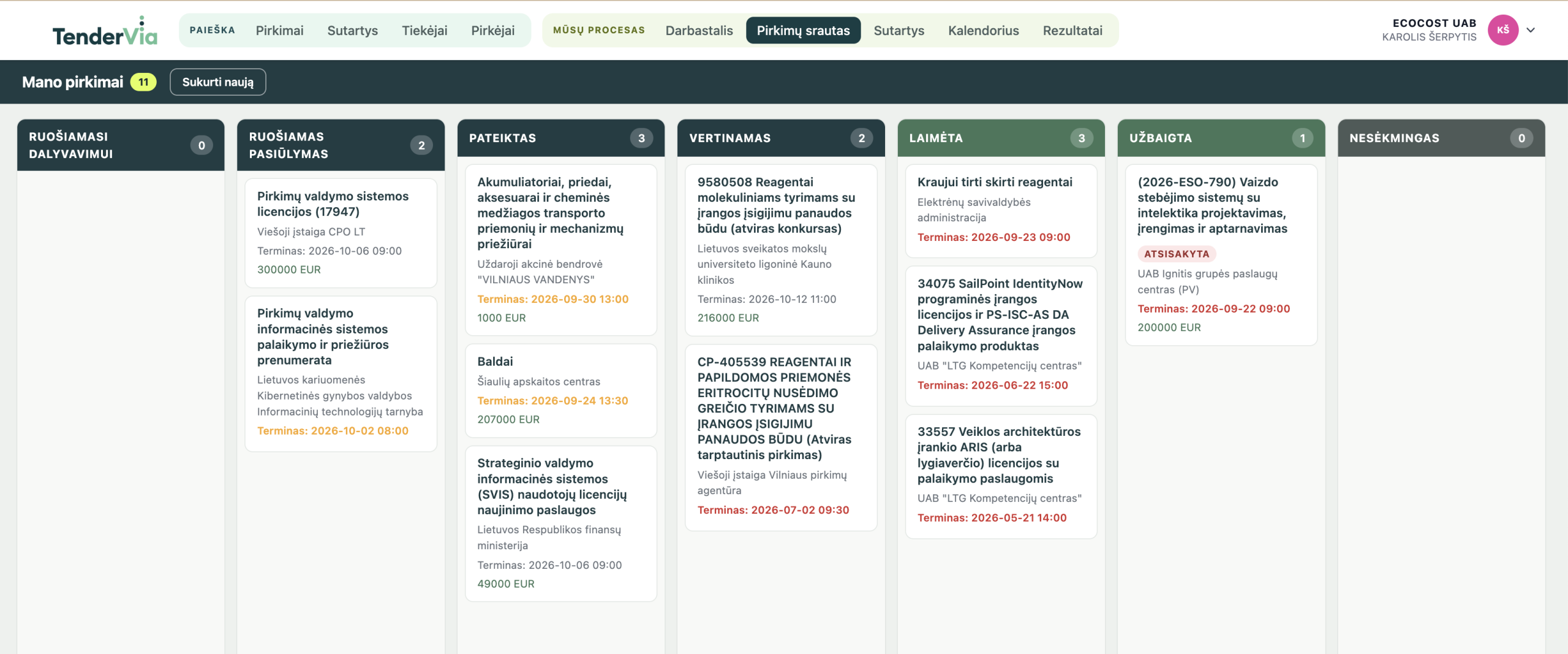Switch to the Darbastalis tab
1568x654 pixels.
point(699,30)
